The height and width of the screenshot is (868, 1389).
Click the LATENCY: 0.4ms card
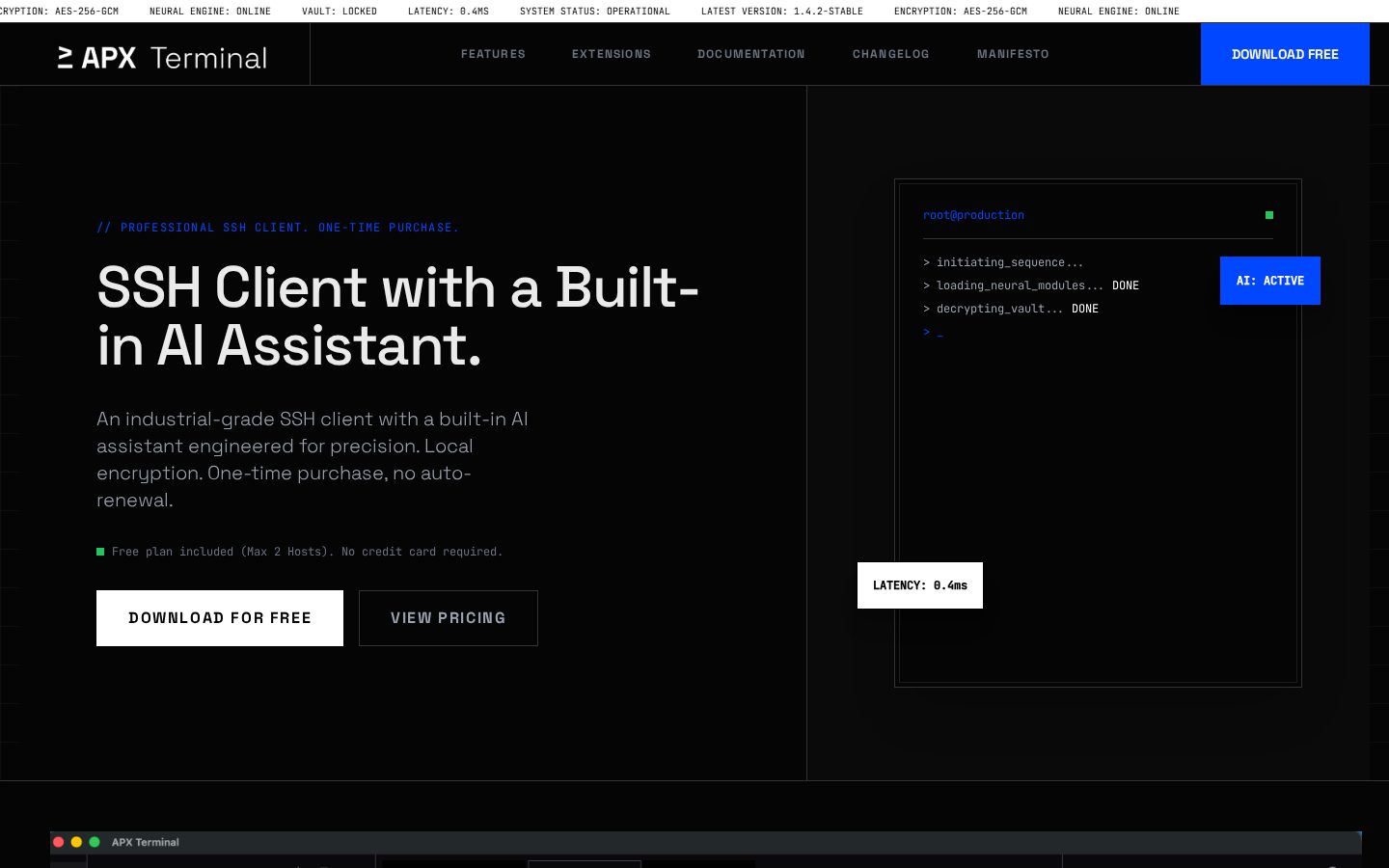[x=920, y=585]
